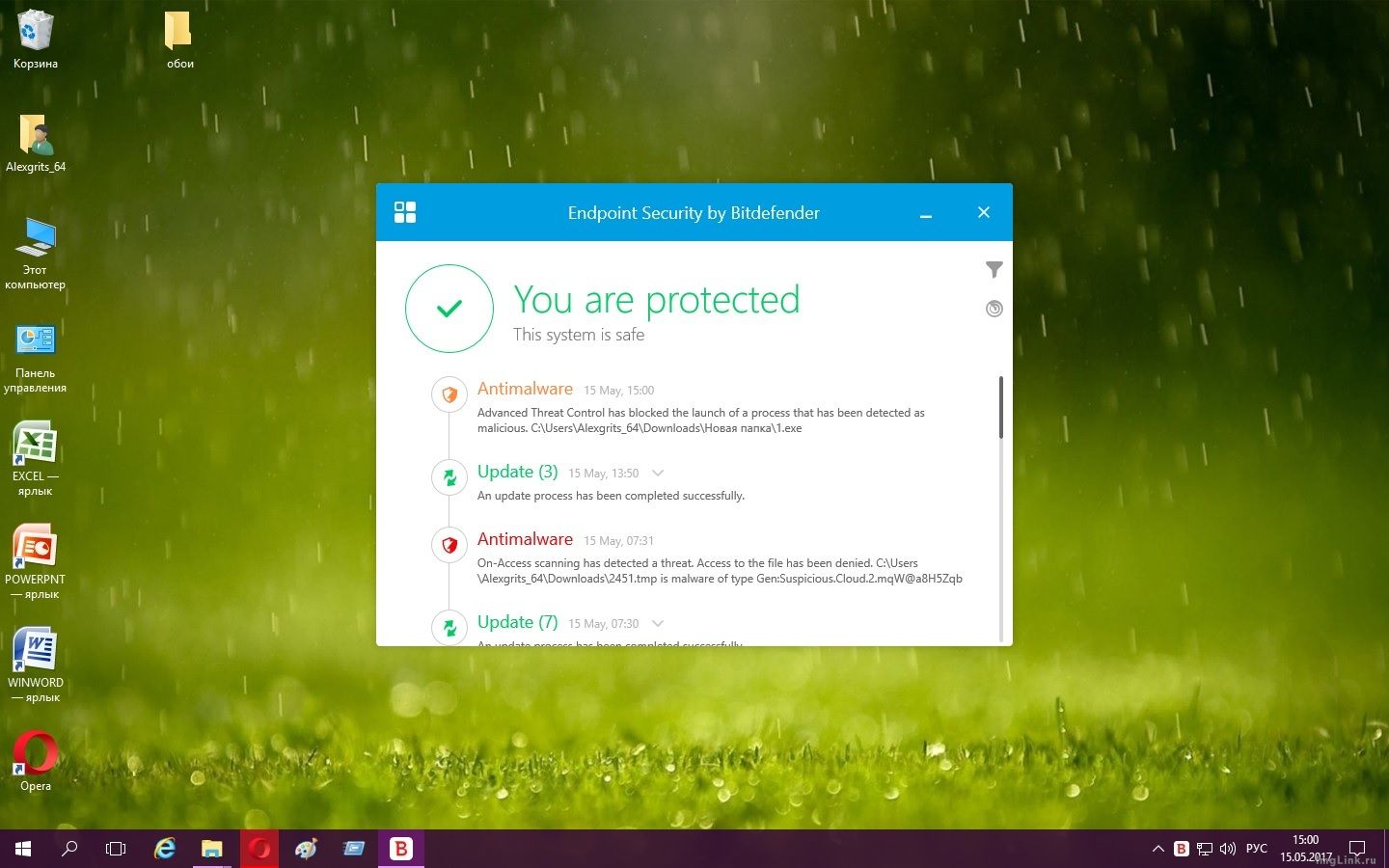The image size is (1389, 868).
Task: Click the red shield icon of 07:31 Antimalware event
Action: pos(449,545)
